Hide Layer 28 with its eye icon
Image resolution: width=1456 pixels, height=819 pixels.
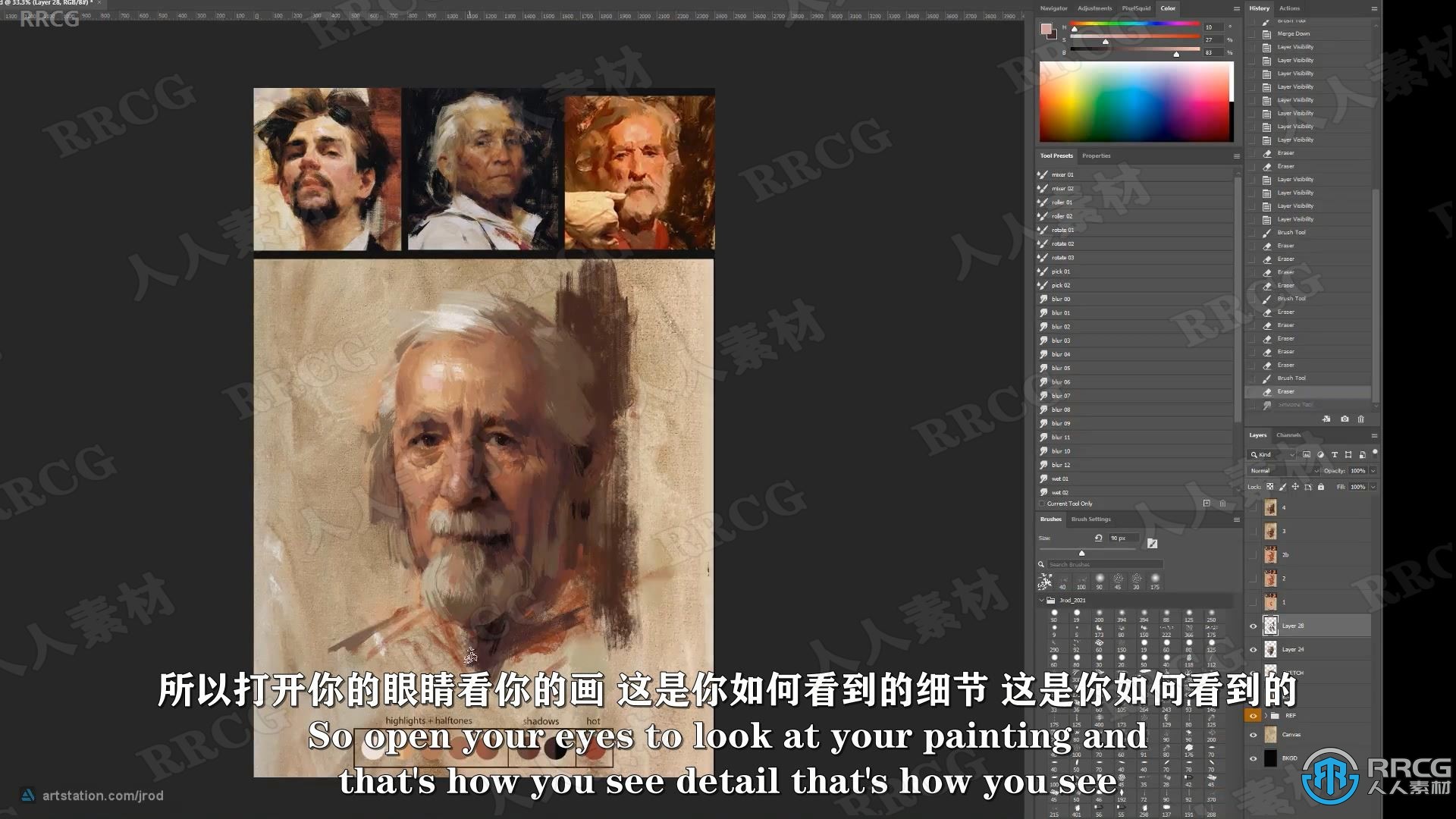tap(1253, 626)
